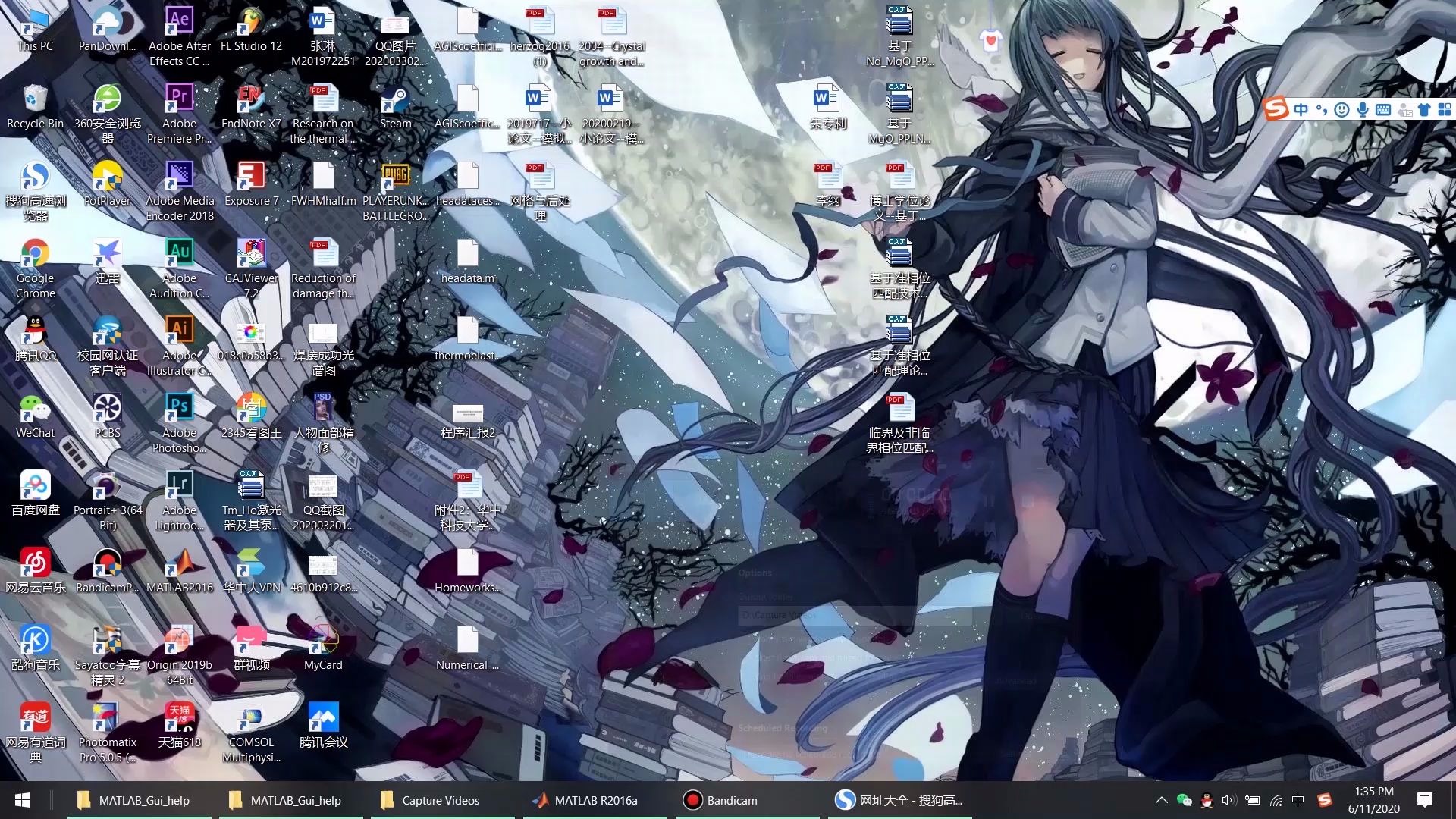Open Sogou toolbar emoji panel
The image size is (1456, 819).
click(1341, 109)
